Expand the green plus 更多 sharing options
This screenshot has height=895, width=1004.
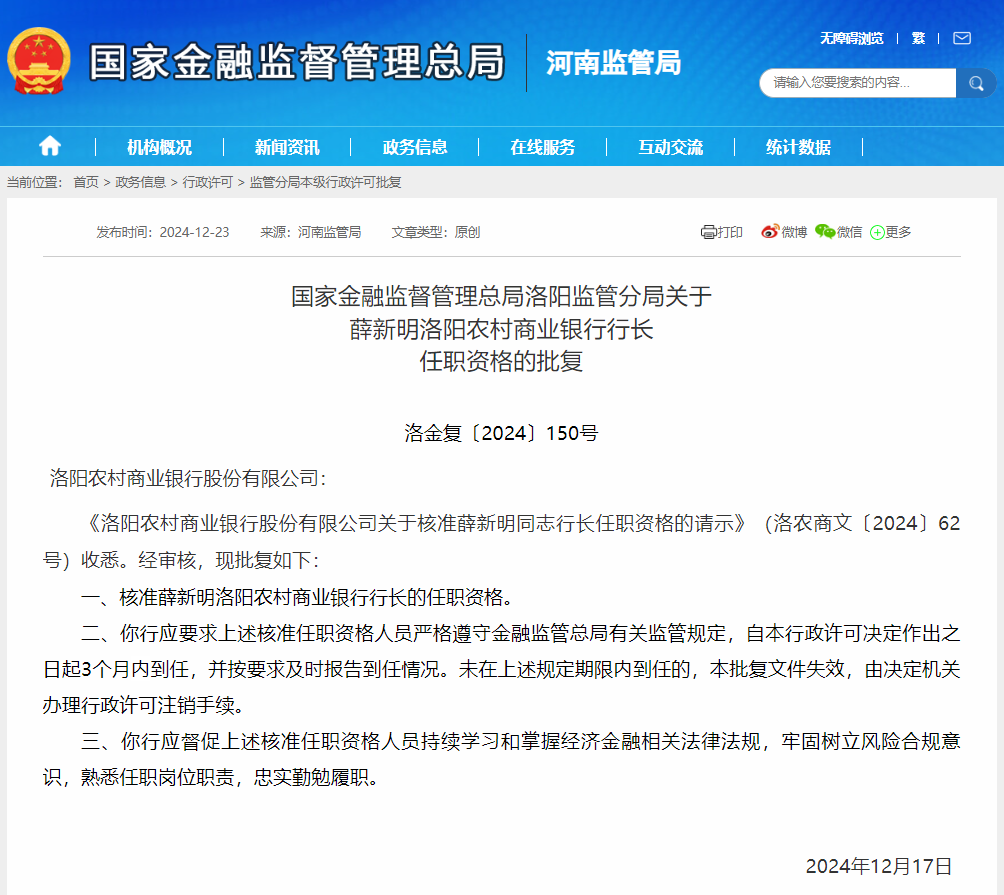(878, 232)
